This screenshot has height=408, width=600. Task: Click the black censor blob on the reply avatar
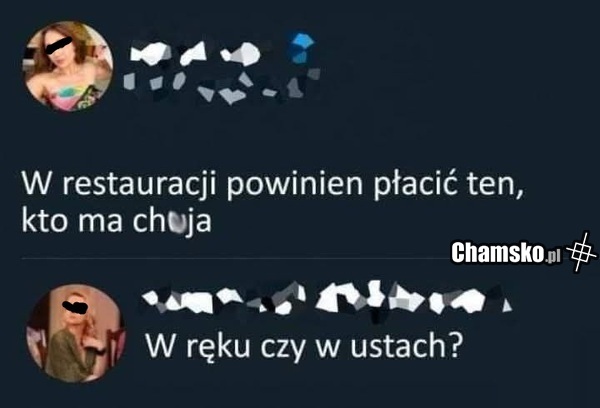(x=73, y=306)
